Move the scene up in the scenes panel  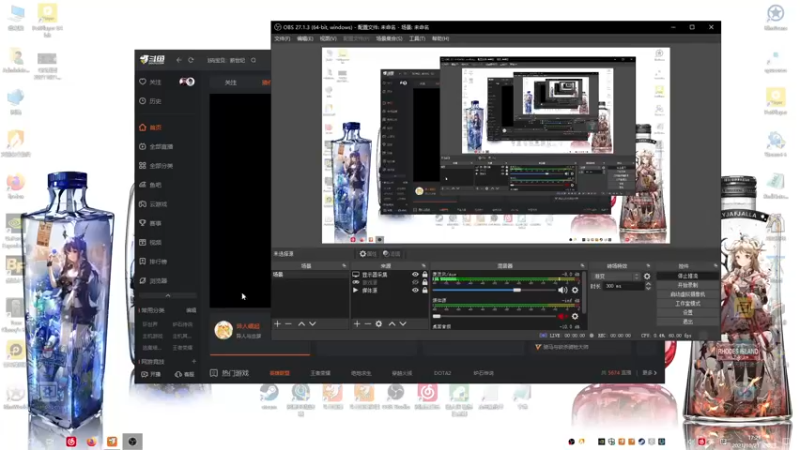pyautogui.click(x=302, y=324)
